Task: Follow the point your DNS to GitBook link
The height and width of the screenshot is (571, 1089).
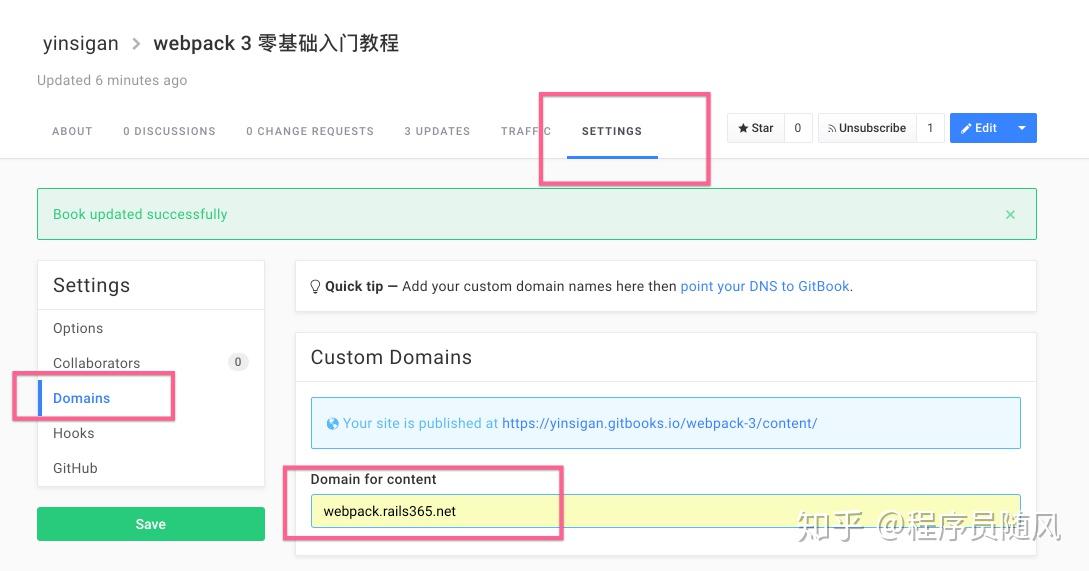Action: coord(765,286)
